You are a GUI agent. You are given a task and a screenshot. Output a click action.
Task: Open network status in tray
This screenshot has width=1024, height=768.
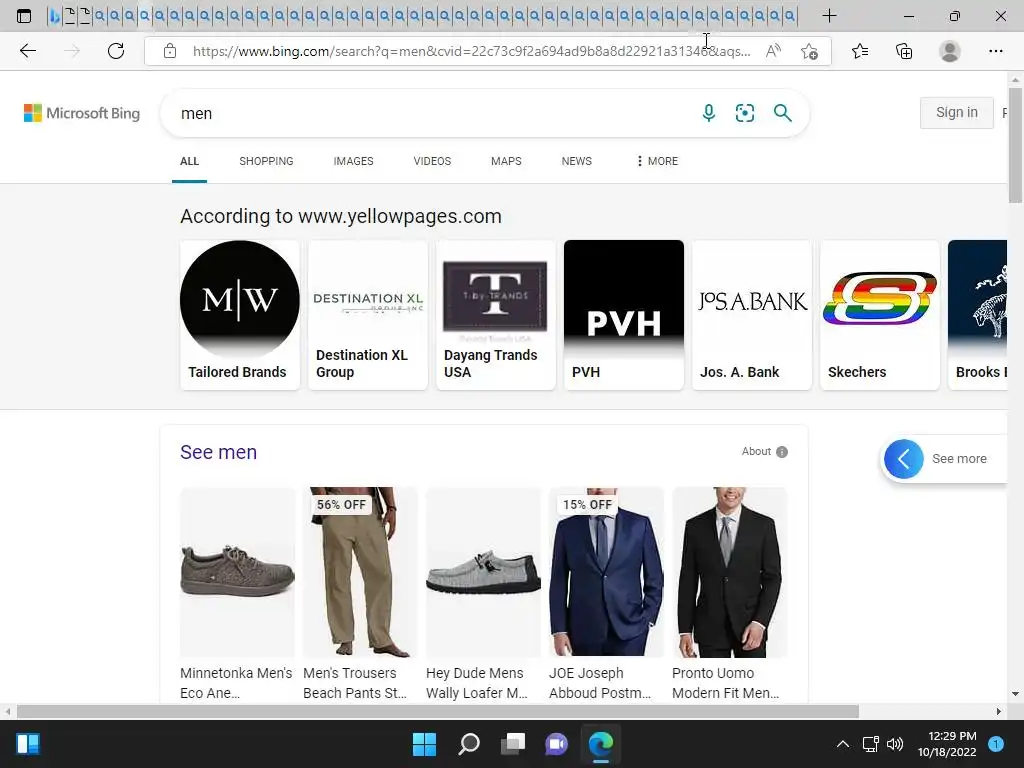(x=871, y=744)
